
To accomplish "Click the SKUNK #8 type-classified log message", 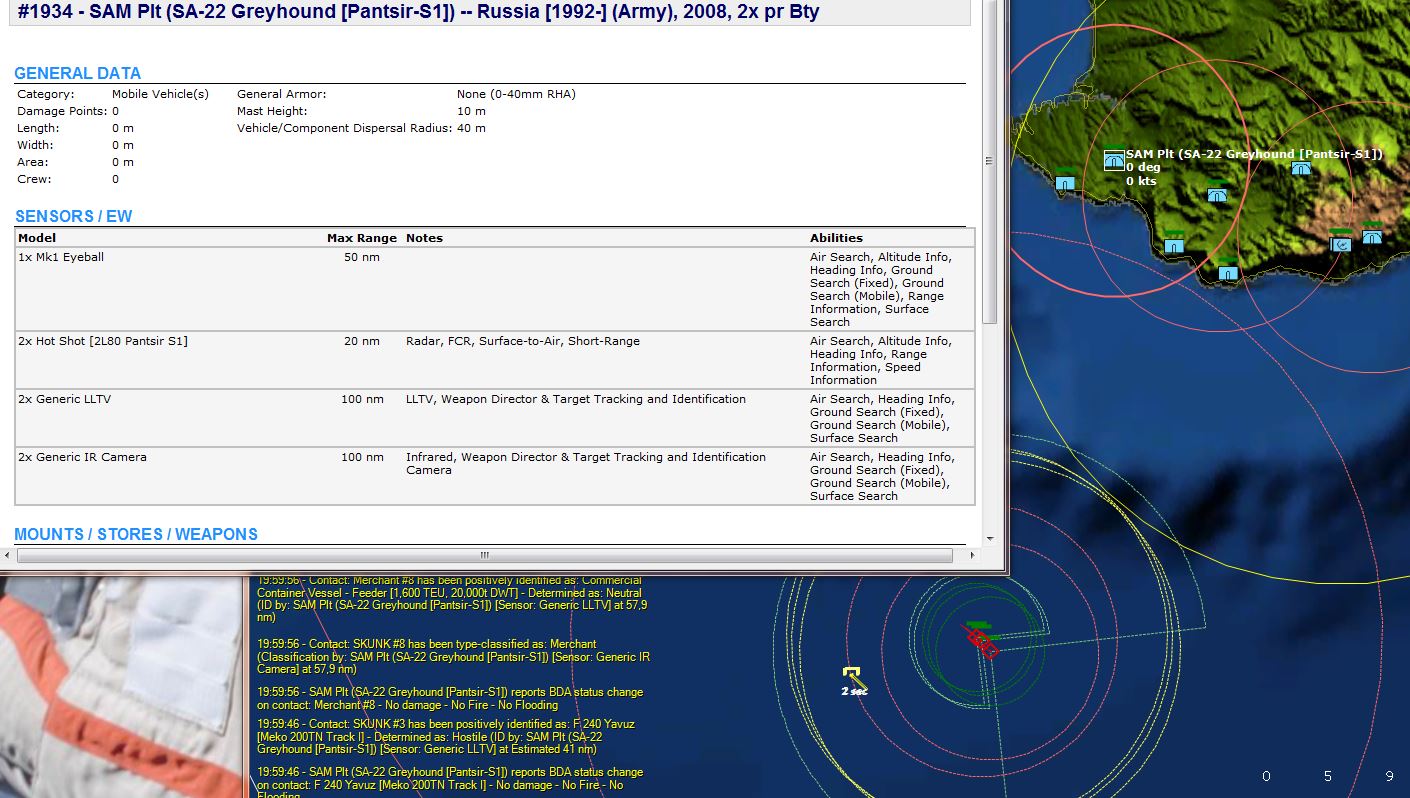I will tap(452, 656).
